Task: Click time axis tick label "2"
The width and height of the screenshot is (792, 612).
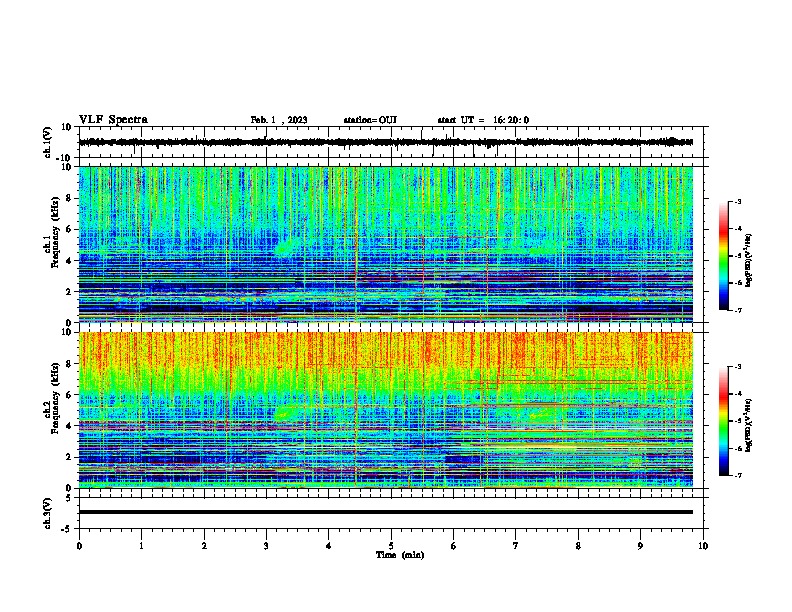Action: click(204, 546)
